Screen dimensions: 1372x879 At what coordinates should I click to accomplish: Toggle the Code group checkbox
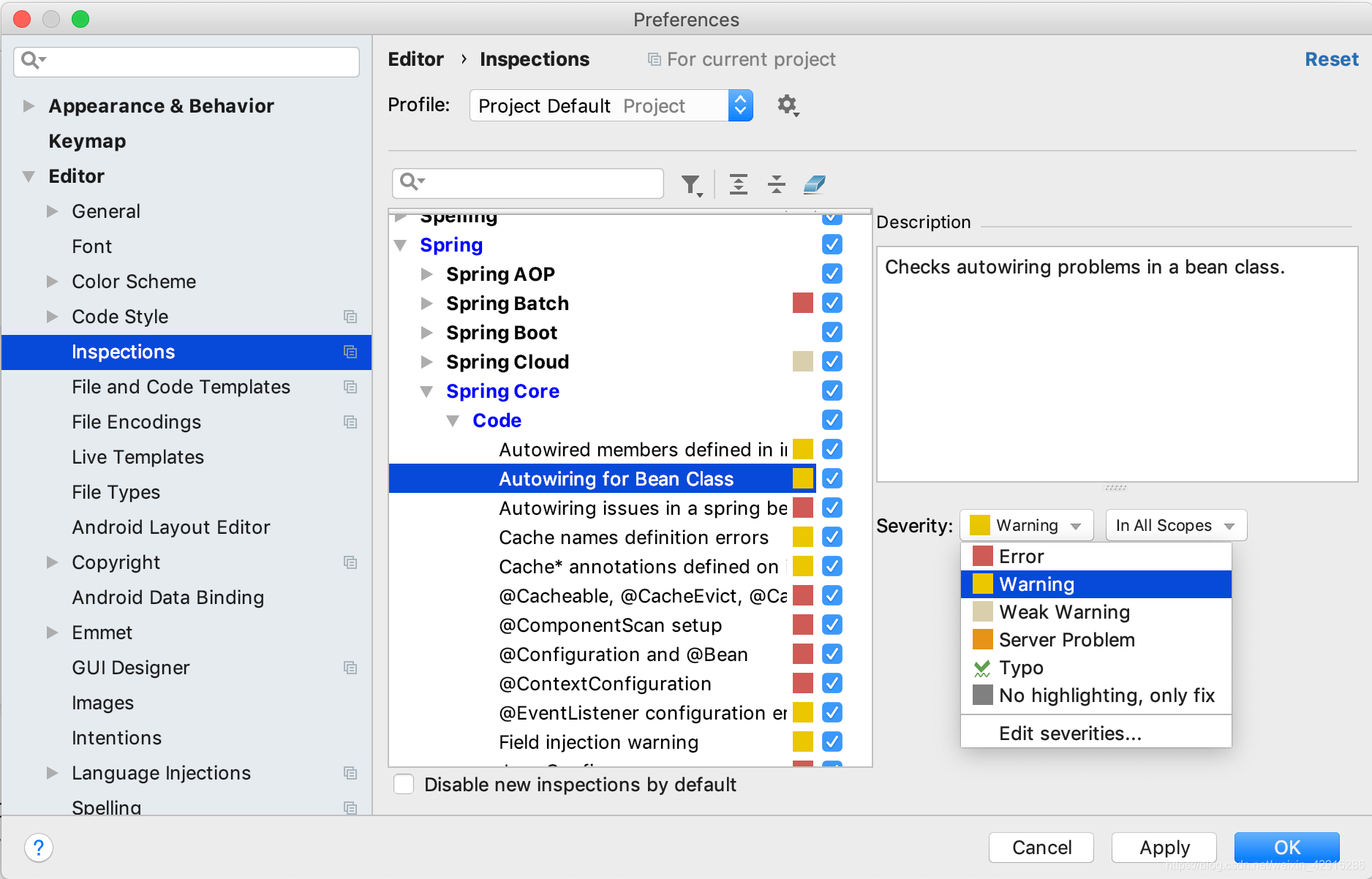coord(832,420)
